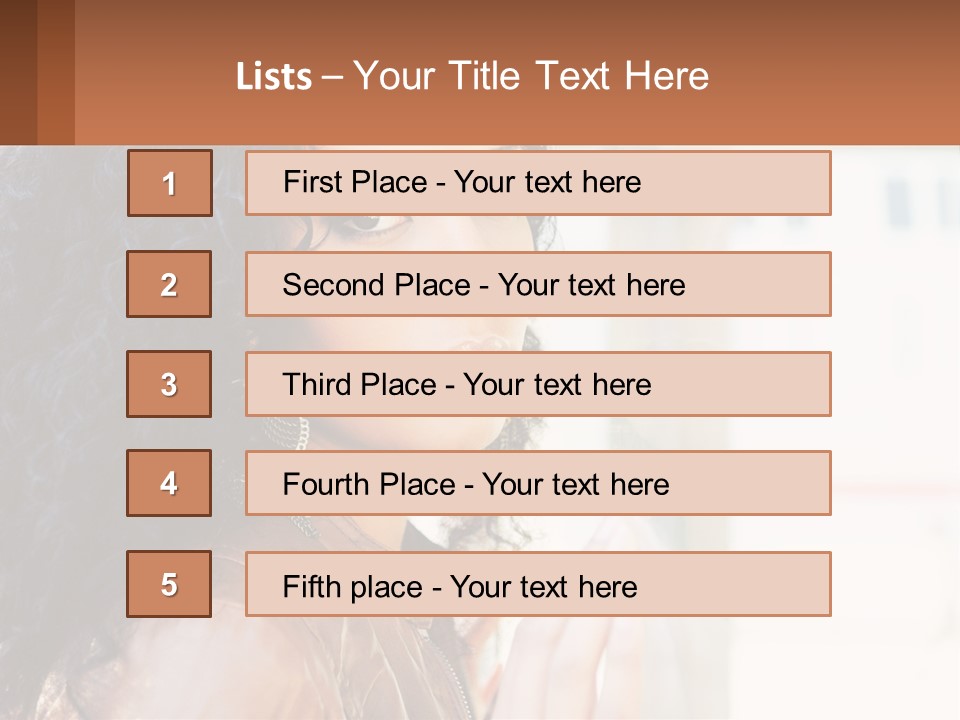Select the Your Title Text Here heading

click(531, 76)
